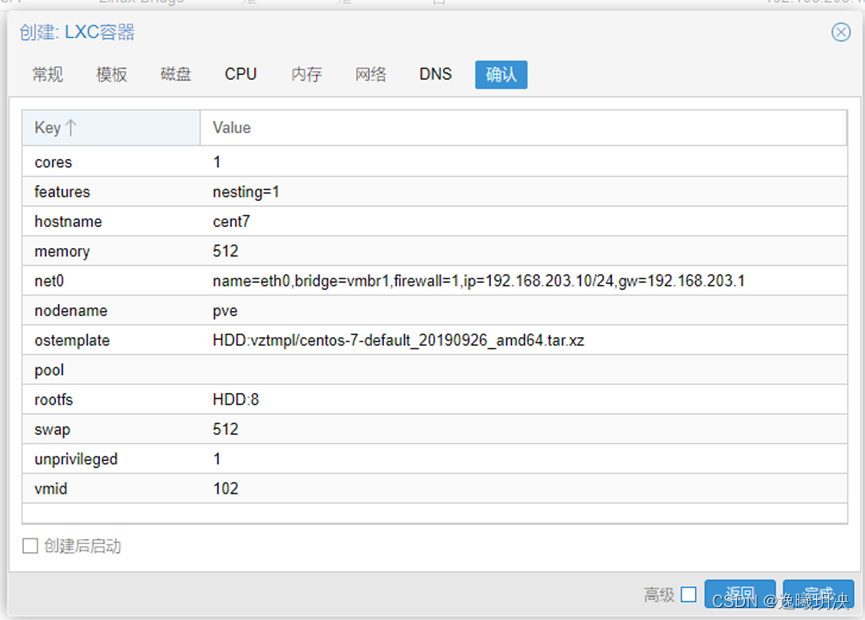Viewport: 865px width, 620px height.
Task: Click the ostemplate row with centos-7 template
Action: coord(300,340)
